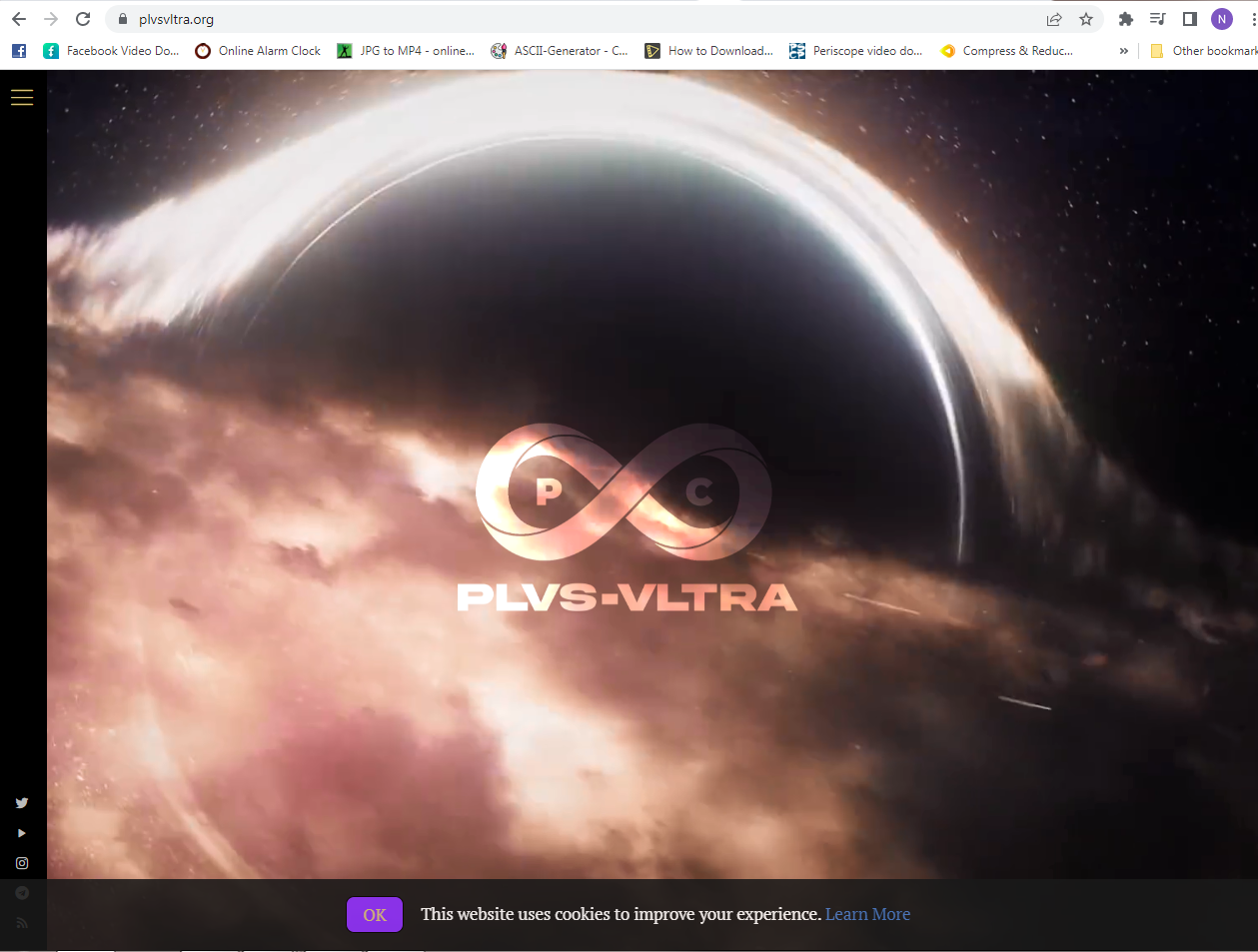The image size is (1258, 952).
Task: Open the profile avatar N
Action: 1222,19
